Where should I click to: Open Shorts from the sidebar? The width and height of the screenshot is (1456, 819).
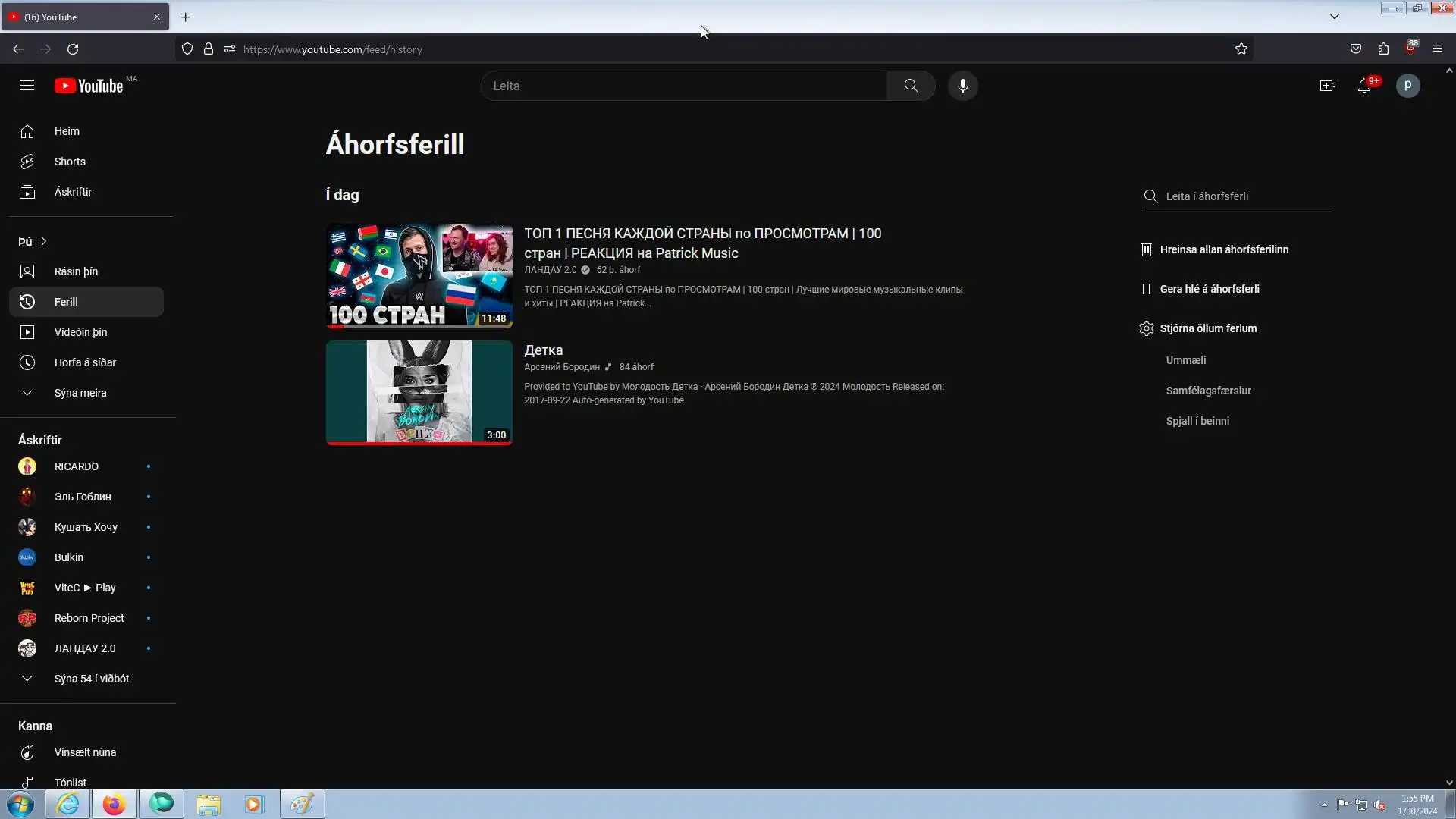click(x=70, y=162)
